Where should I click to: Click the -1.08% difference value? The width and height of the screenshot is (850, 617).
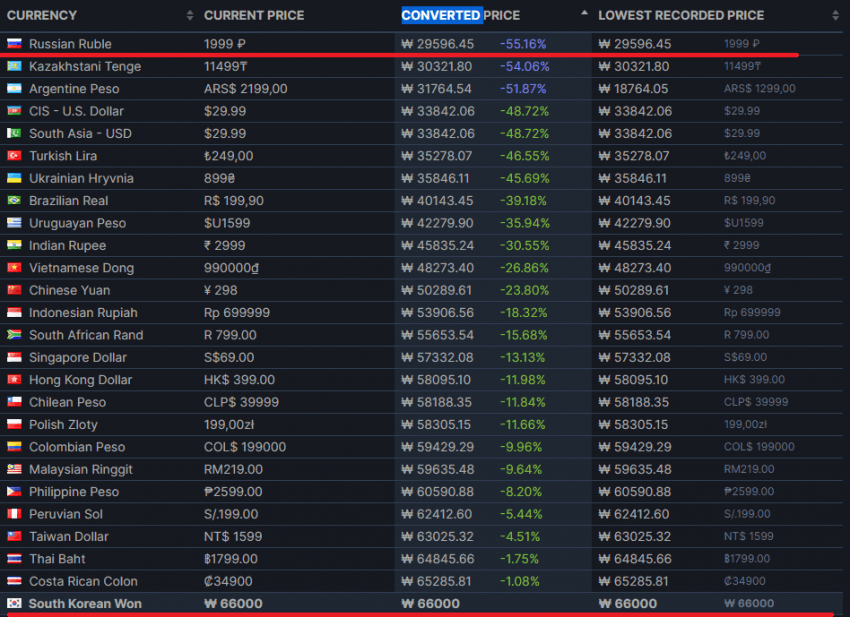[519, 581]
